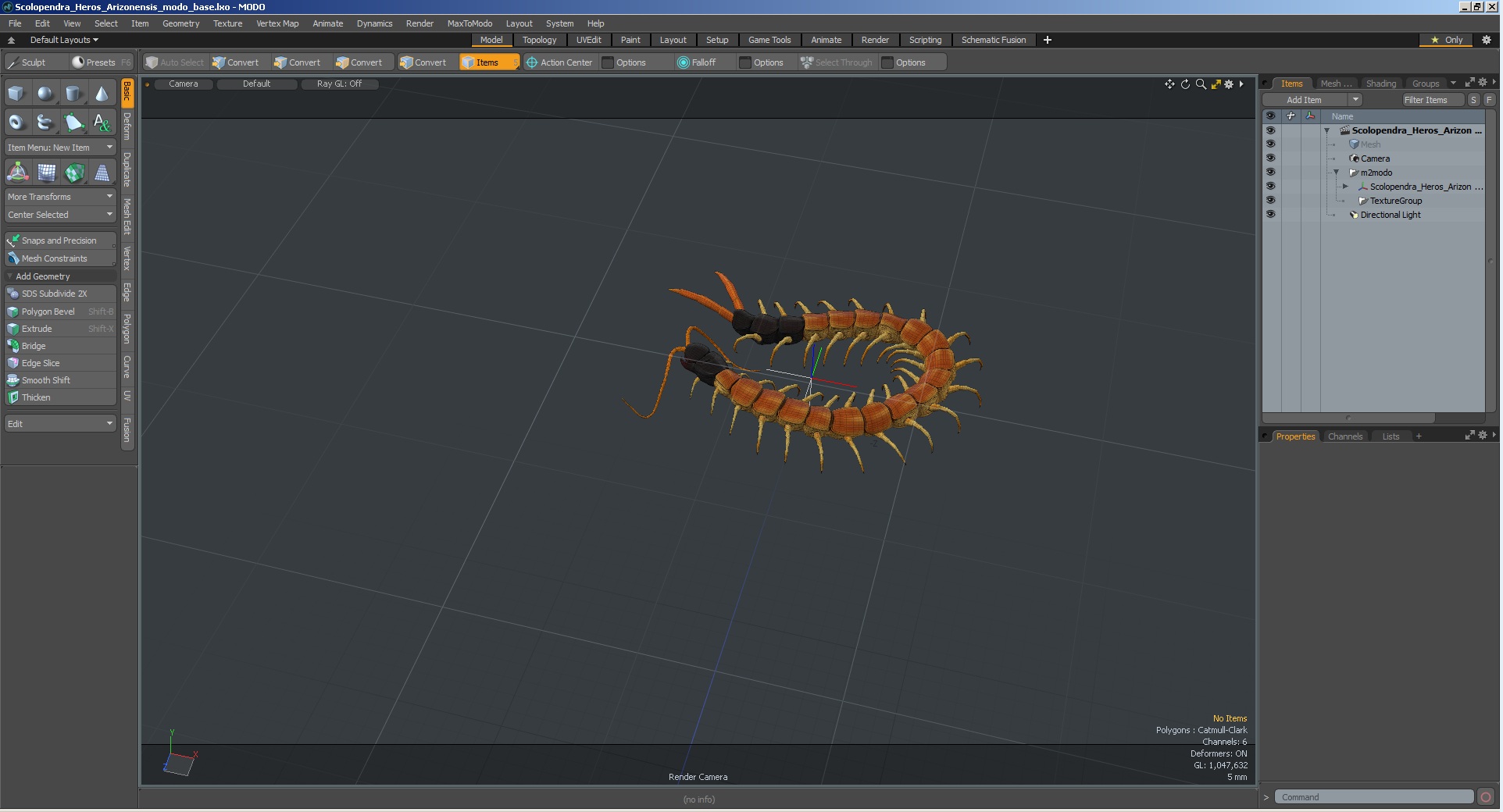Open Default Layouts dropdown
This screenshot has height=812, width=1503.
click(64, 40)
